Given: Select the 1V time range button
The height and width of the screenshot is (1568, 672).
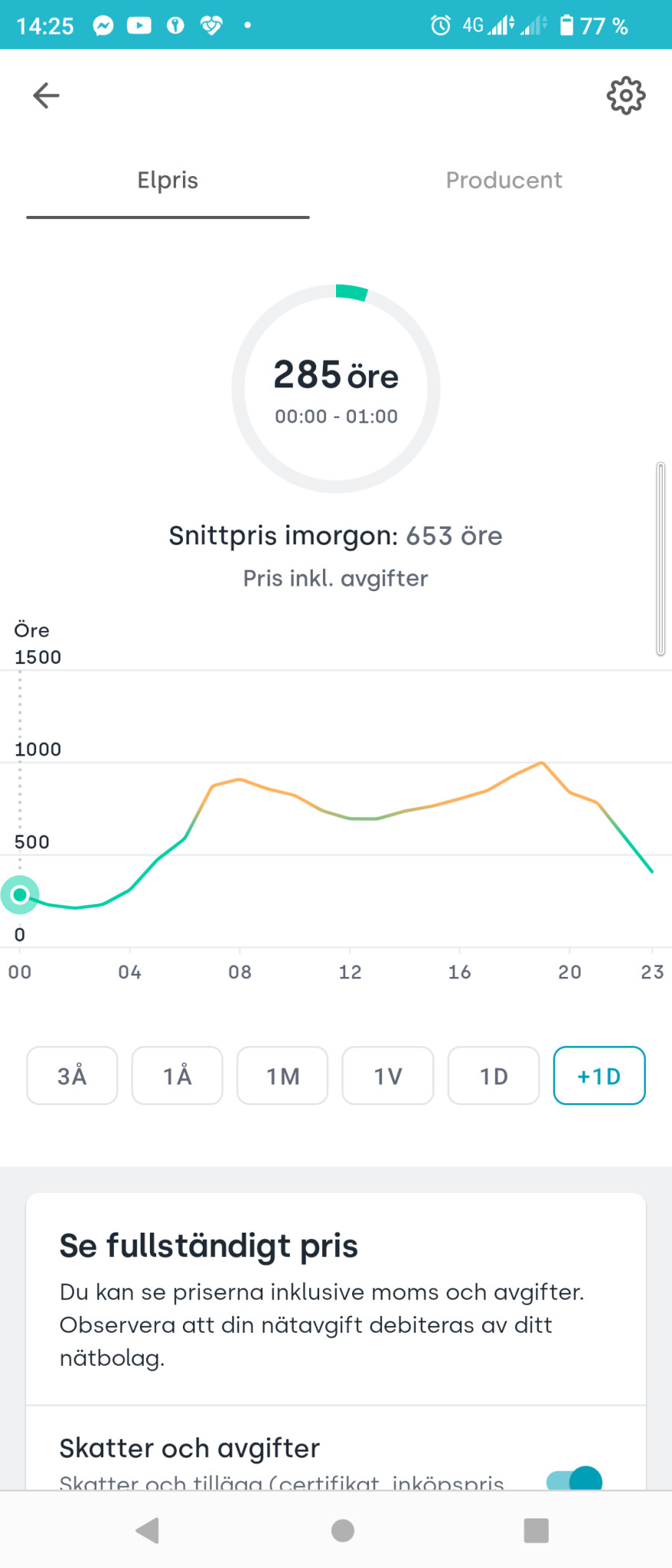Looking at the screenshot, I should (x=388, y=1076).
